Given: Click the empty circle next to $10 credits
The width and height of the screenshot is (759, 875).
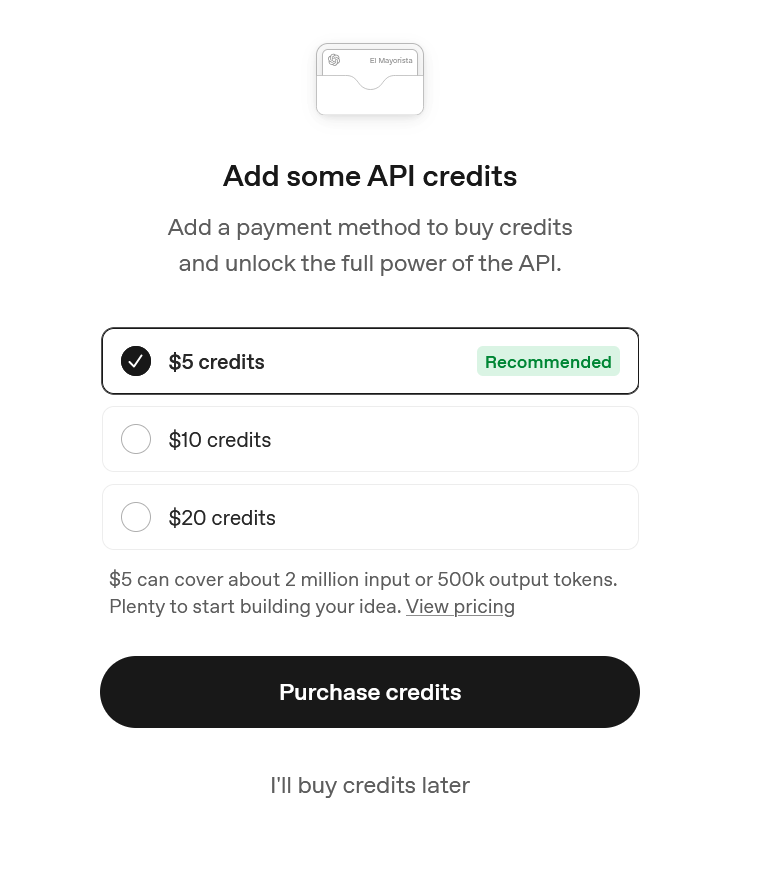Looking at the screenshot, I should pos(136,439).
